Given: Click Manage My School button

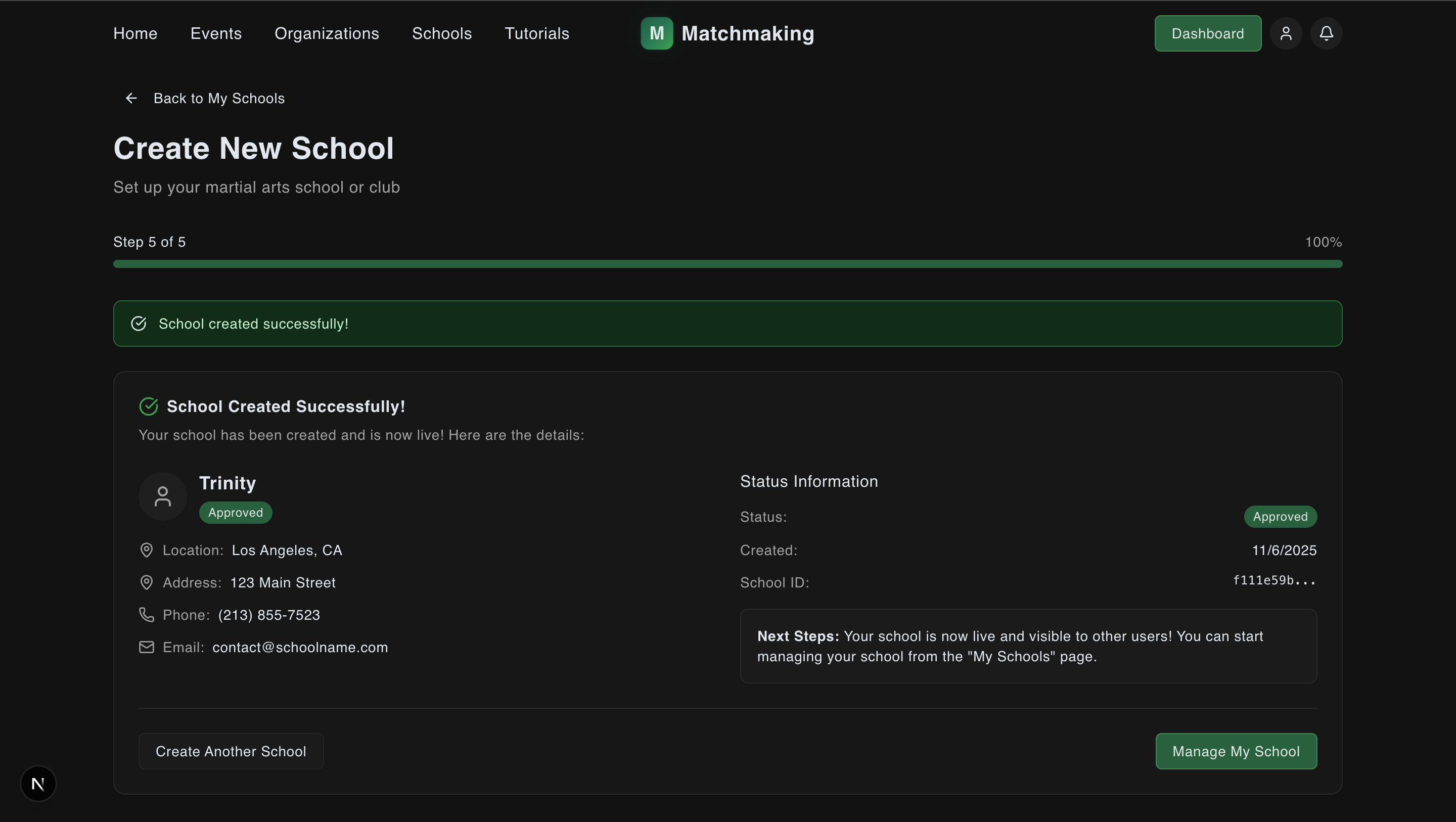Looking at the screenshot, I should (1236, 751).
